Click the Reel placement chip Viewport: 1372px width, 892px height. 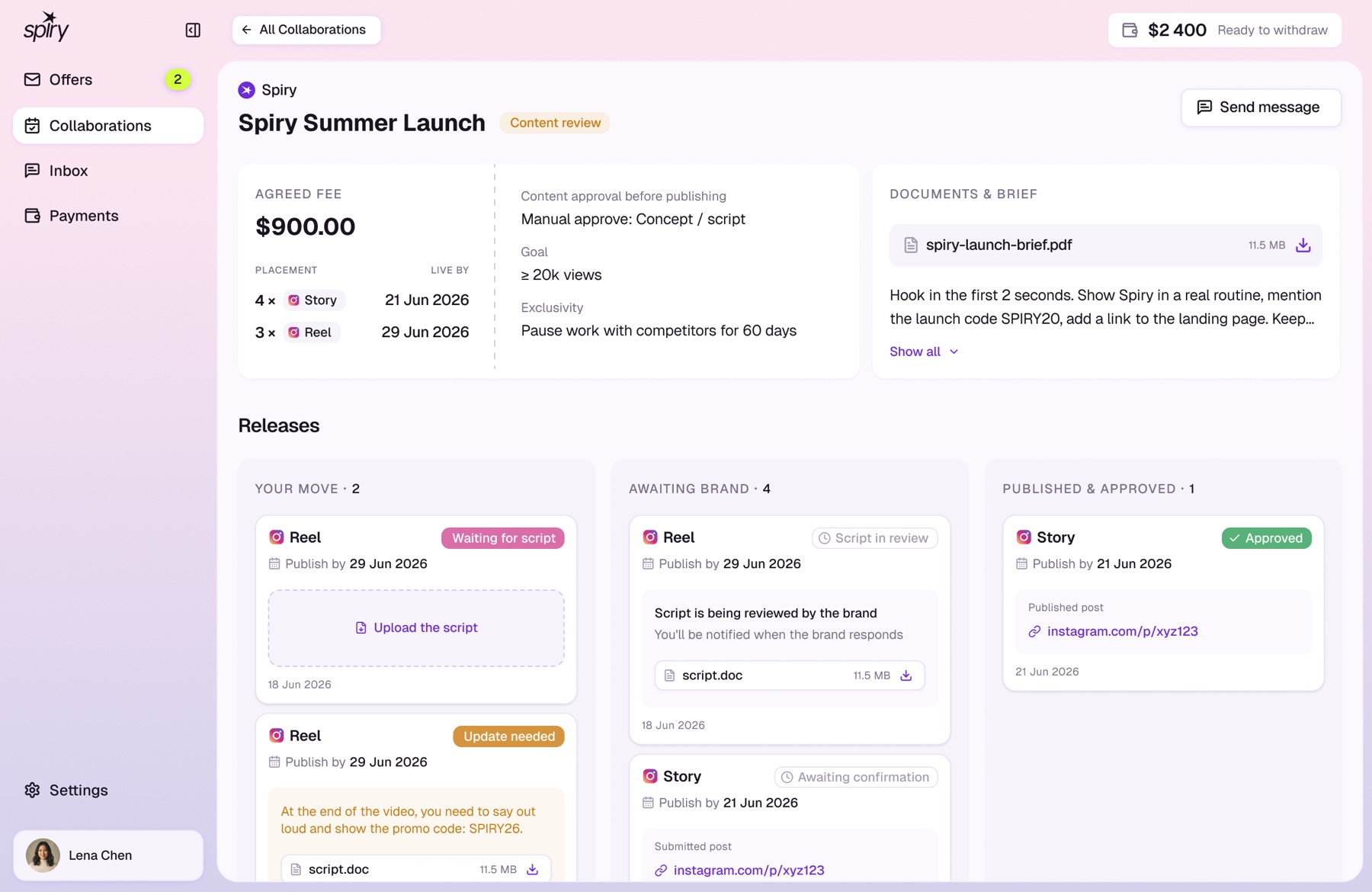click(x=311, y=332)
